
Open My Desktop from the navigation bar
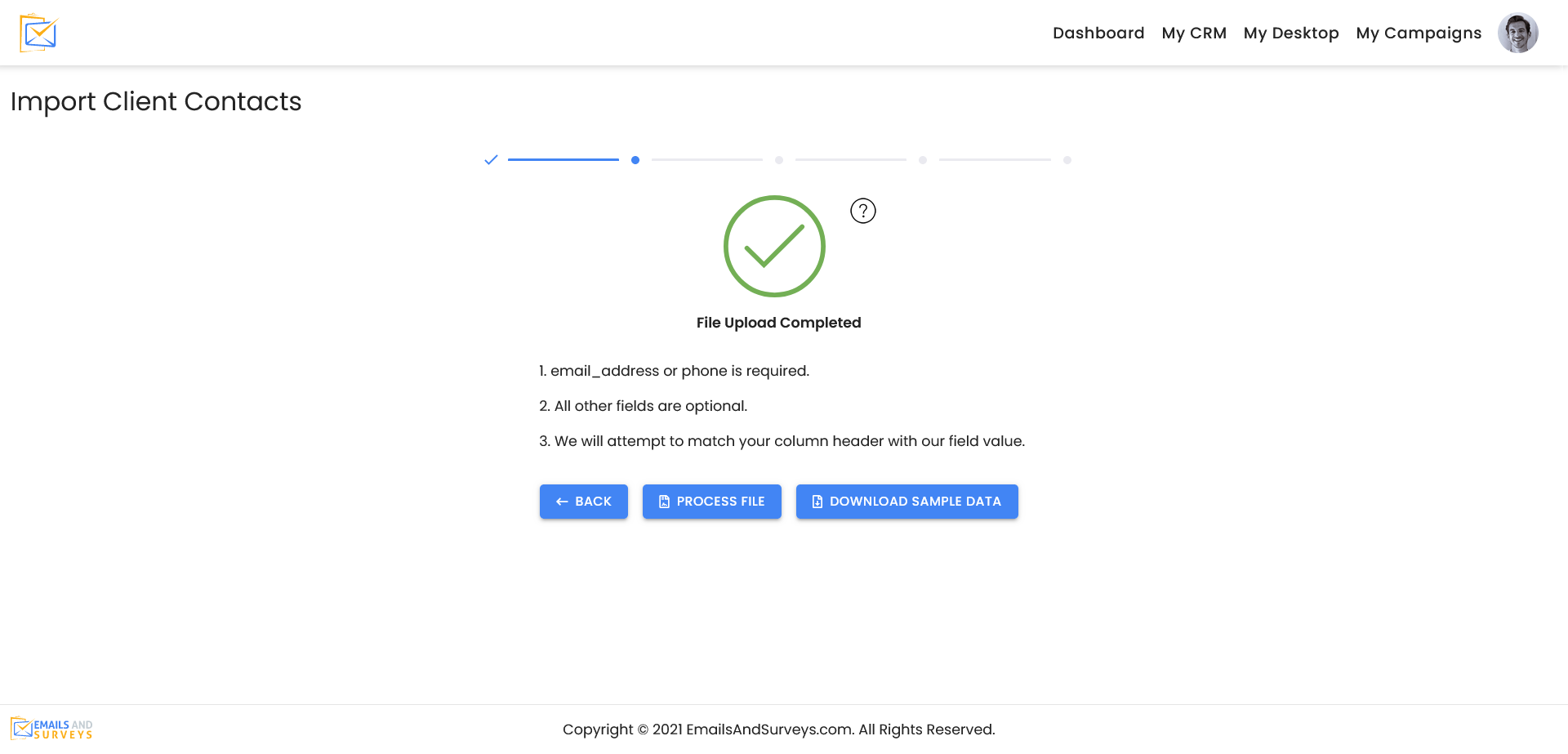point(1290,33)
